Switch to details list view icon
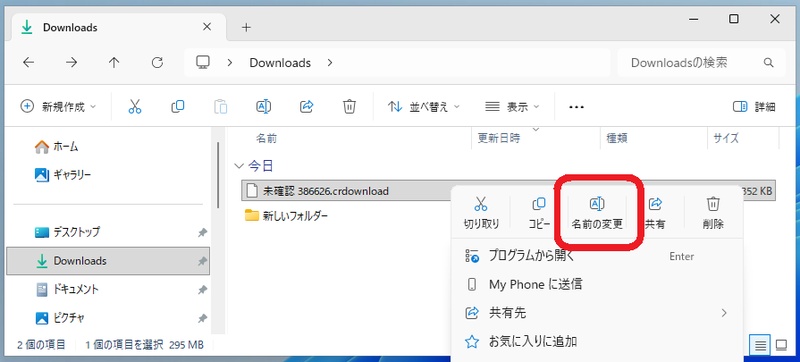Screen dimensions: 800x362 pos(761,345)
